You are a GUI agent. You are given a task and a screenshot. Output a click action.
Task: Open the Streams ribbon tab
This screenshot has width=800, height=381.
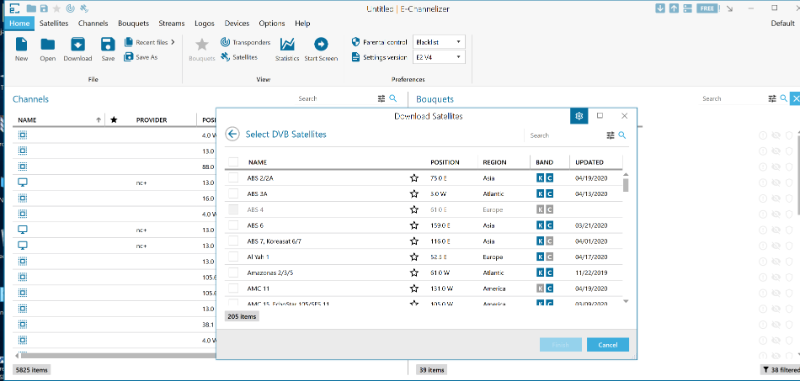171,23
